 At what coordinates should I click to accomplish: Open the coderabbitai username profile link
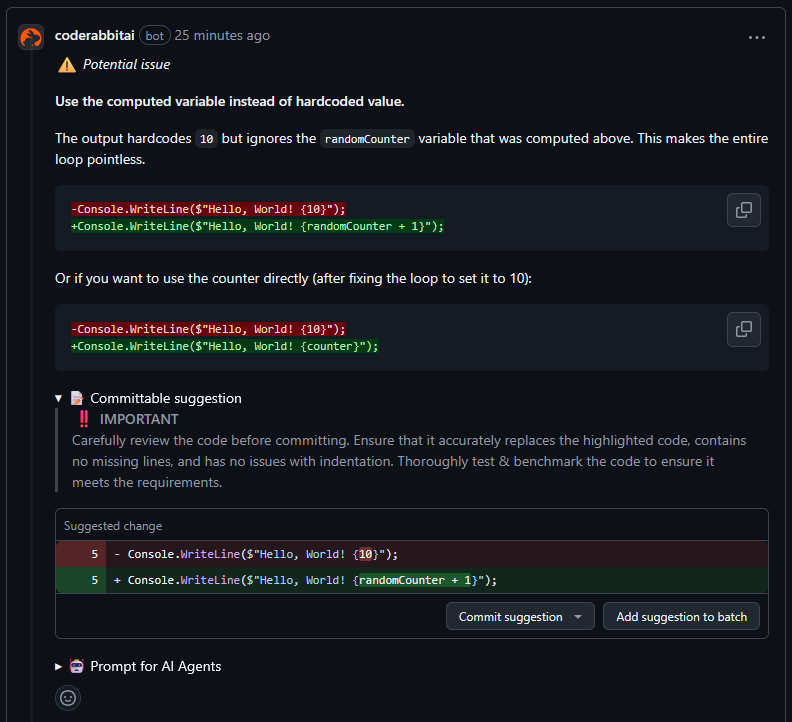(x=94, y=35)
